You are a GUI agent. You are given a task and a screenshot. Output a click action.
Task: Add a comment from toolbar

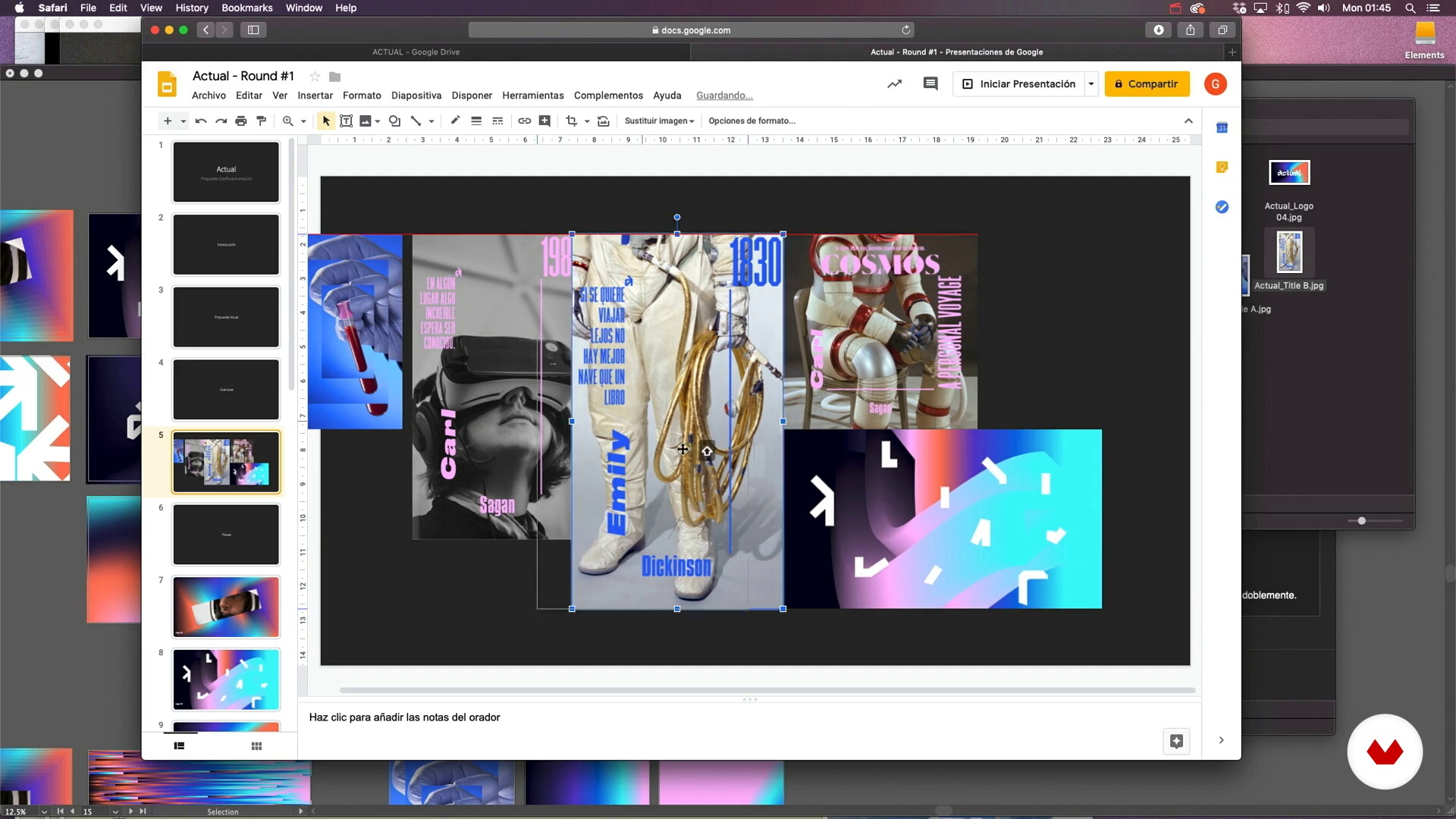coord(544,121)
